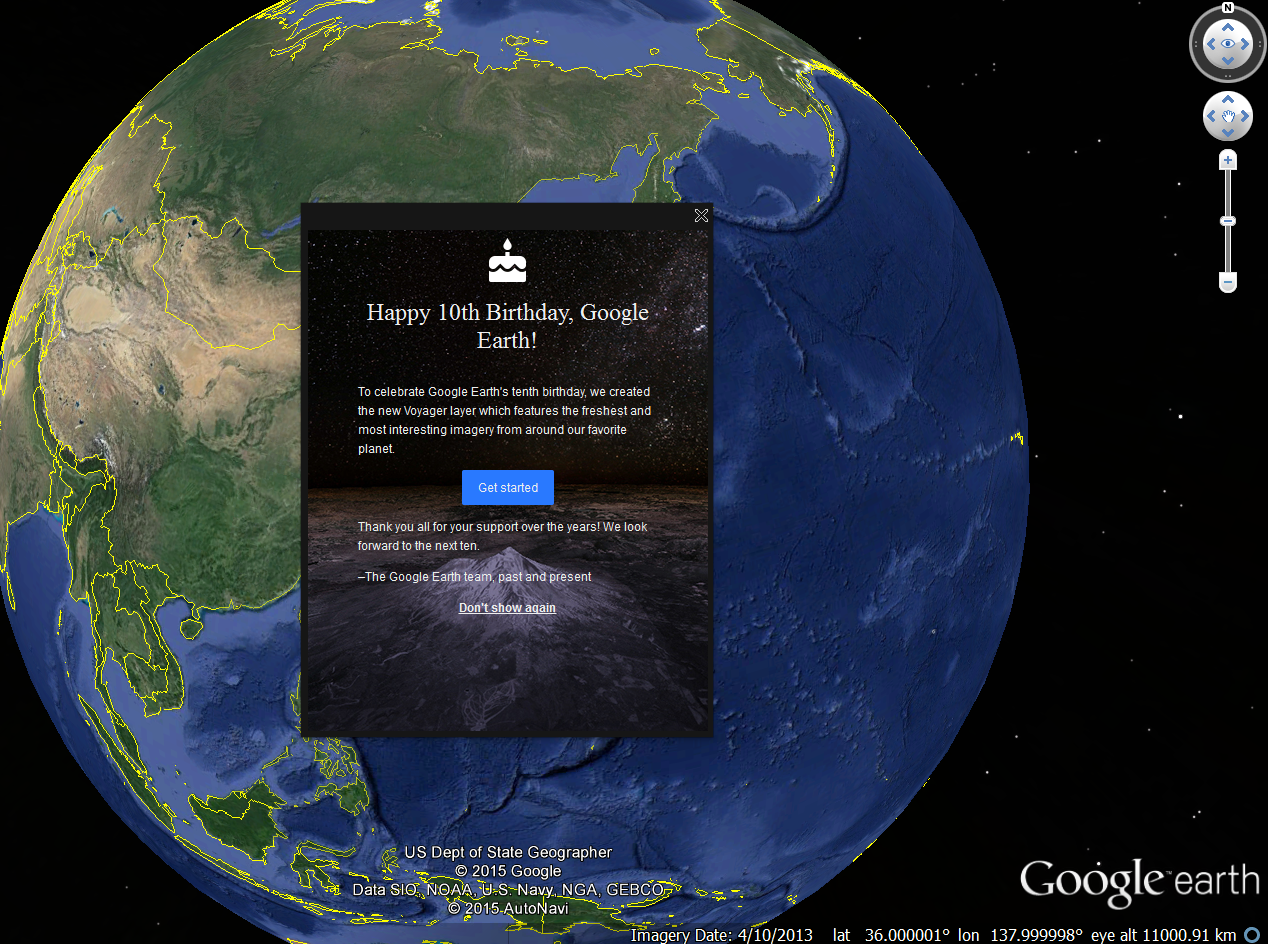
Task: Click the zoom slider track above the handle
Action: tap(1228, 192)
